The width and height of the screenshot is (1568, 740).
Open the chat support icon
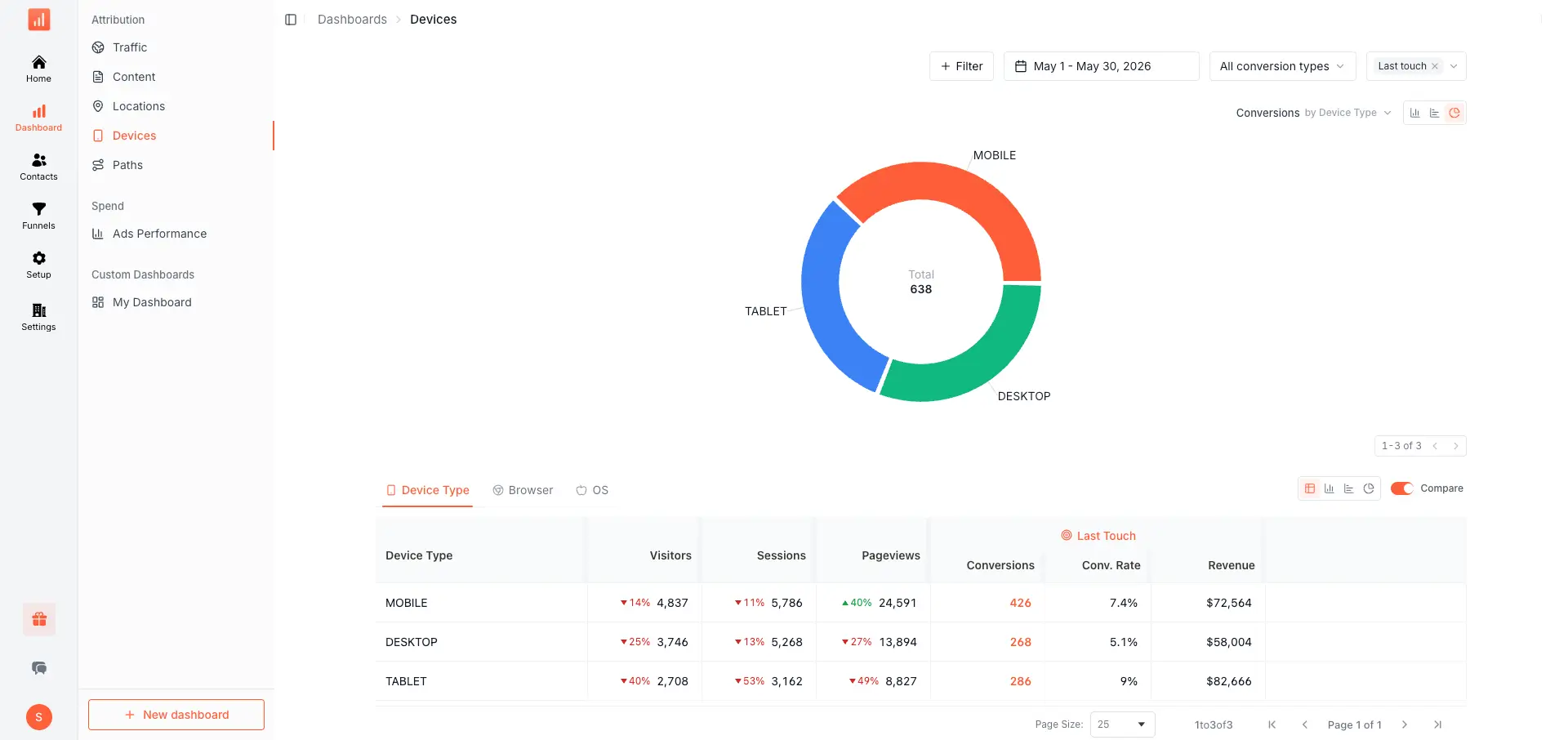(39, 668)
